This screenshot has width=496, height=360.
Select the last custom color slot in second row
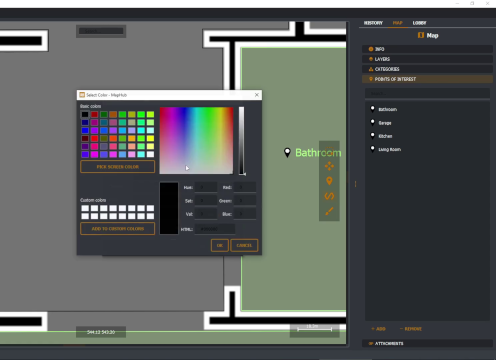point(150,216)
